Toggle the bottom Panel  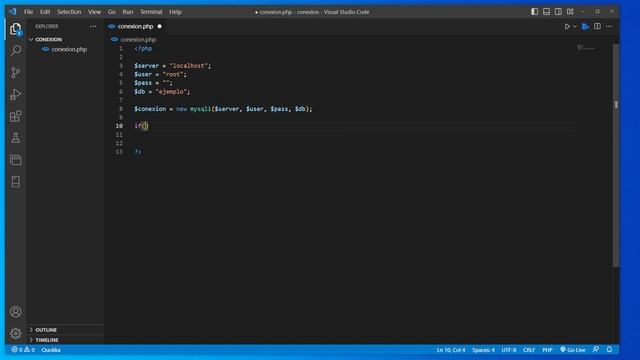pyautogui.click(x=546, y=11)
